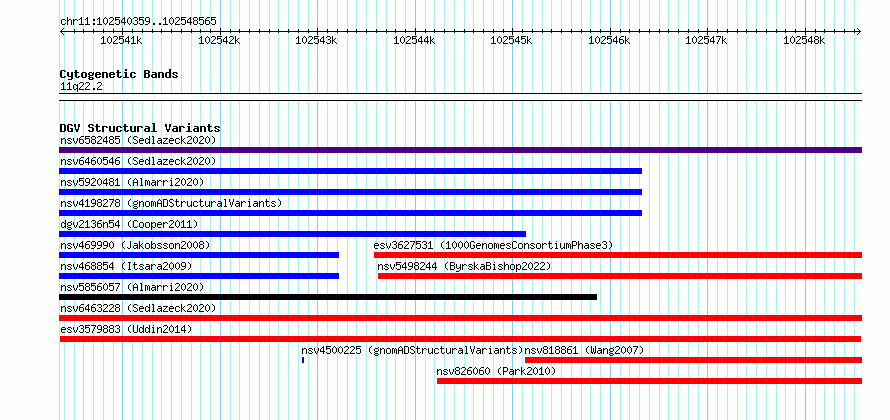Select the 11q22.2 band label
The height and width of the screenshot is (420, 890).
point(81,86)
